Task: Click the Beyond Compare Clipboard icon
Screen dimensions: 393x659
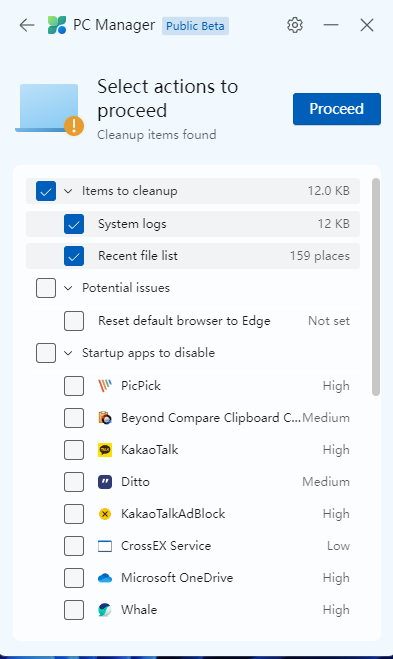Action: [x=105, y=418]
